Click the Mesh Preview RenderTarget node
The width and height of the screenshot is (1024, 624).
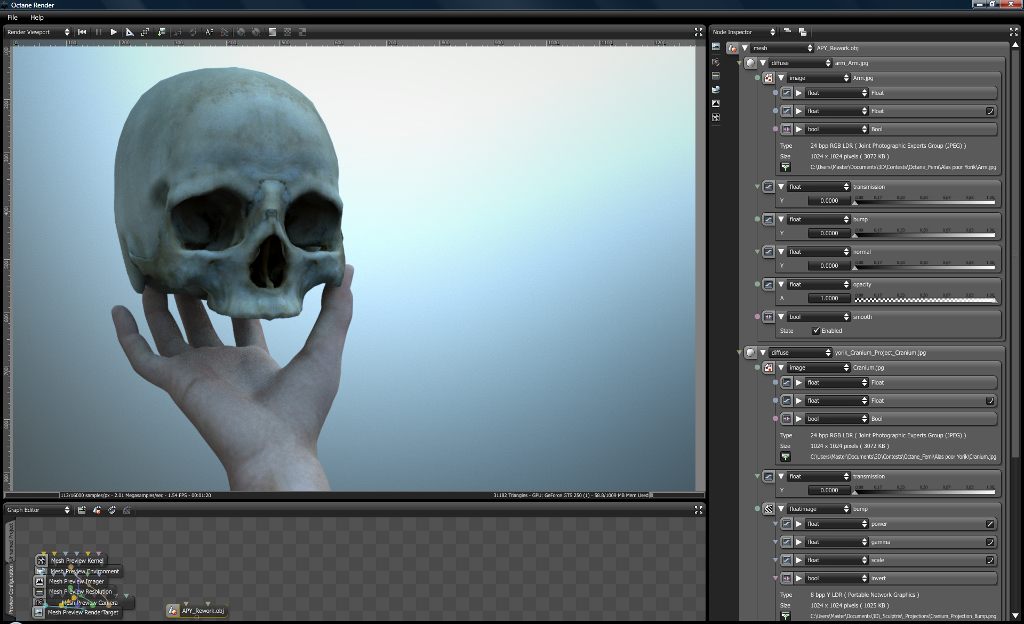click(83, 612)
